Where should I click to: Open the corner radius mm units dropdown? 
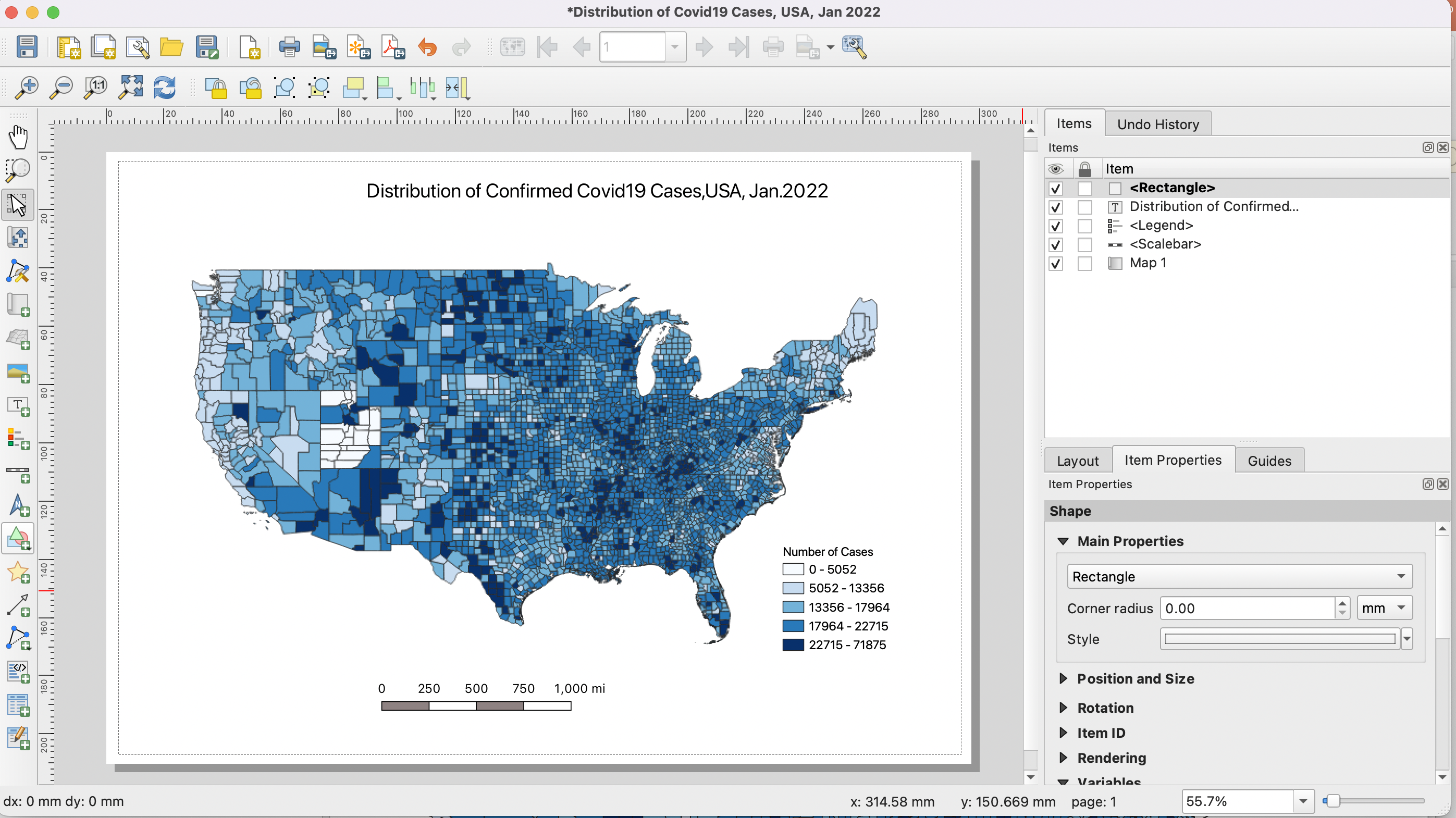[x=1384, y=608]
